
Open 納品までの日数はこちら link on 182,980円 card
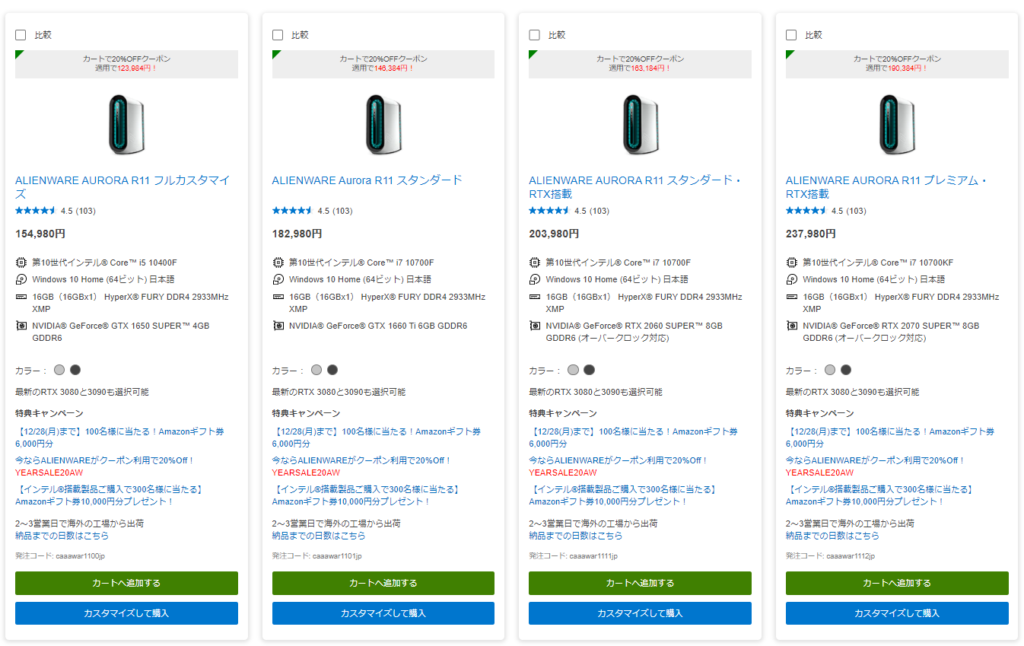tap(319, 536)
